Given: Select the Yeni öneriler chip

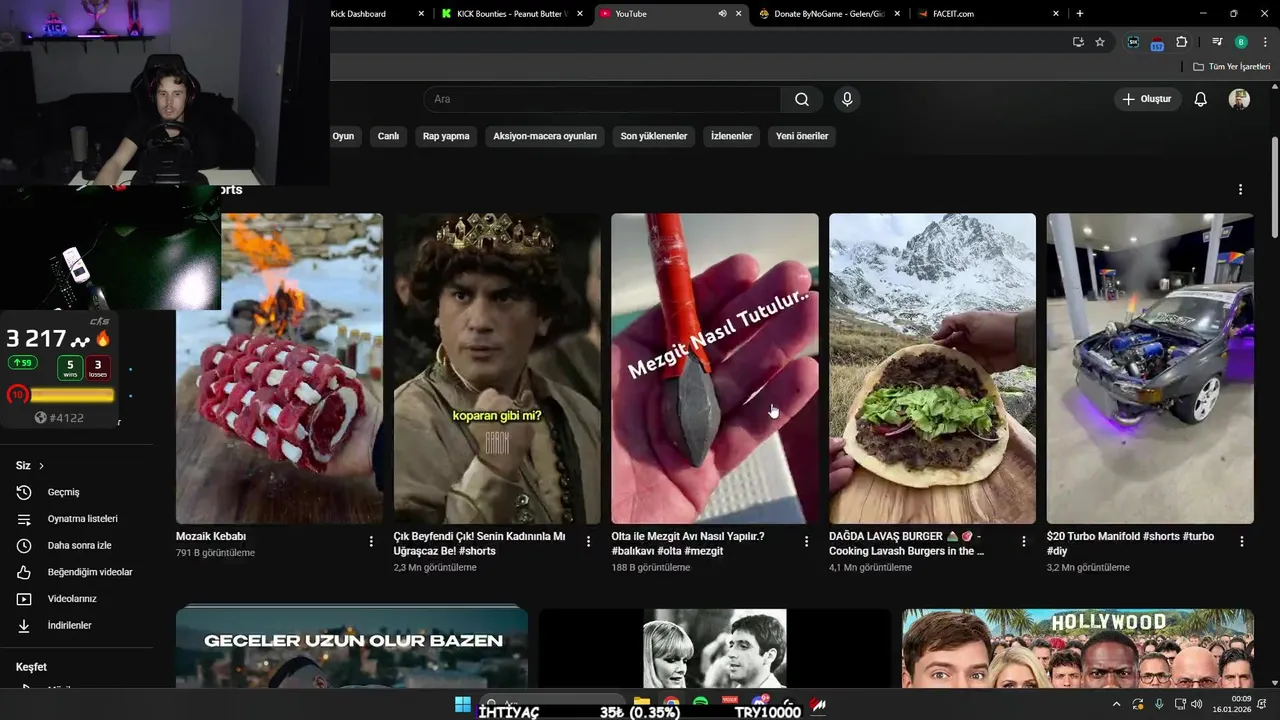Looking at the screenshot, I should pos(802,136).
